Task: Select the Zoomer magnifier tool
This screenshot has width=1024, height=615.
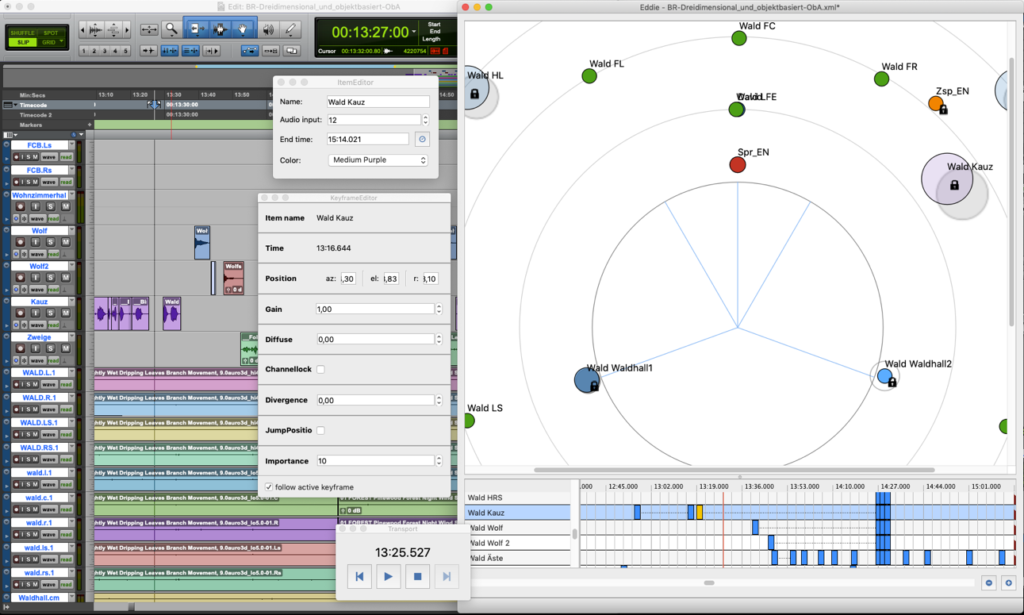Action: [x=172, y=29]
